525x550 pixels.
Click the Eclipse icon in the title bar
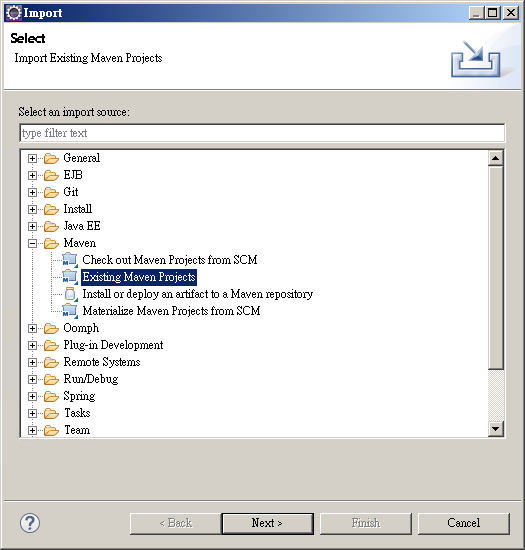tap(14, 13)
